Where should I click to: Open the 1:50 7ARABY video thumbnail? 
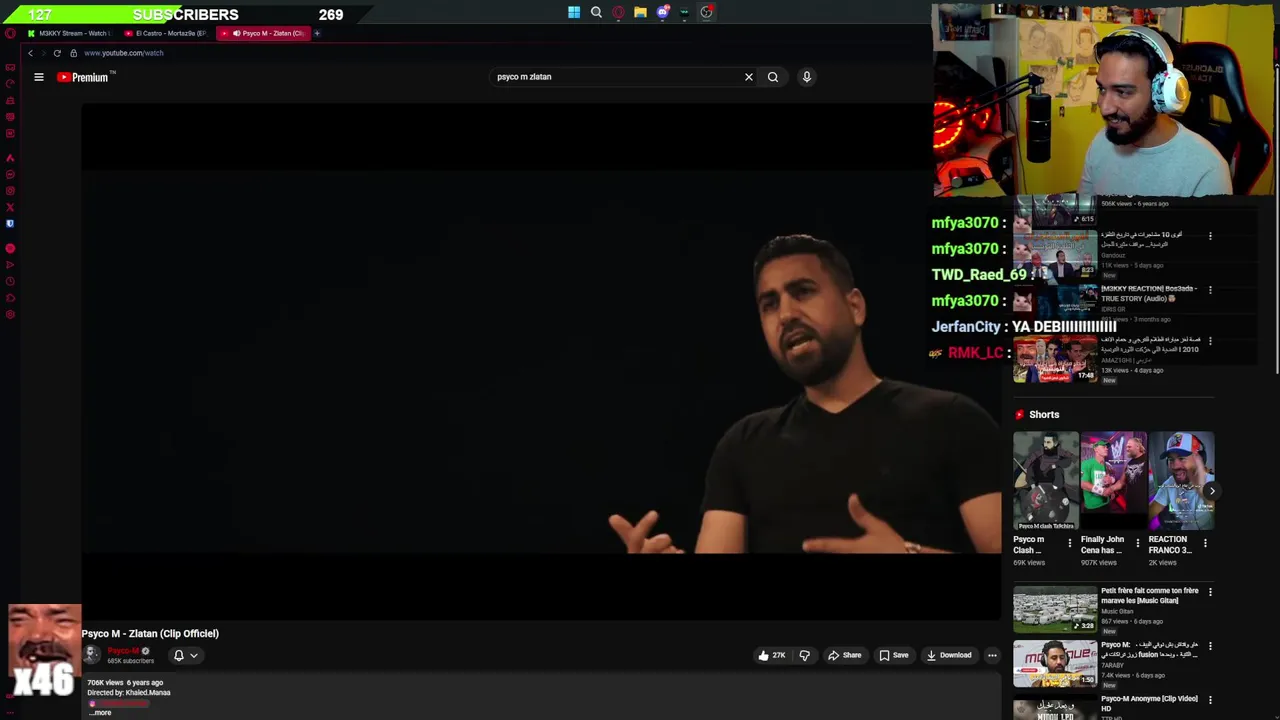pos(1055,664)
